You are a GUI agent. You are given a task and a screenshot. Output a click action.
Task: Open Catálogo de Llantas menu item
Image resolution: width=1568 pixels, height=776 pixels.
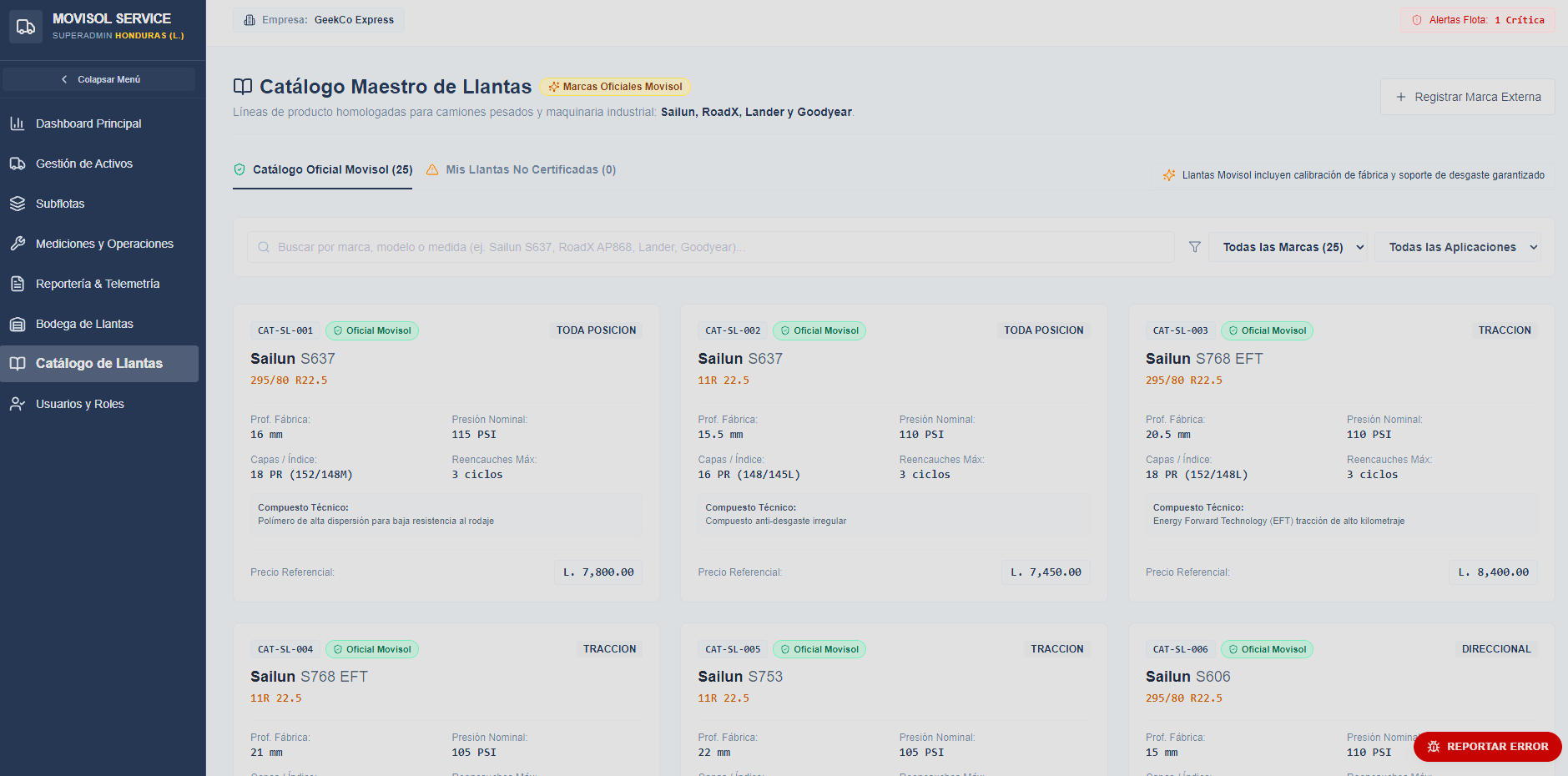coord(99,364)
